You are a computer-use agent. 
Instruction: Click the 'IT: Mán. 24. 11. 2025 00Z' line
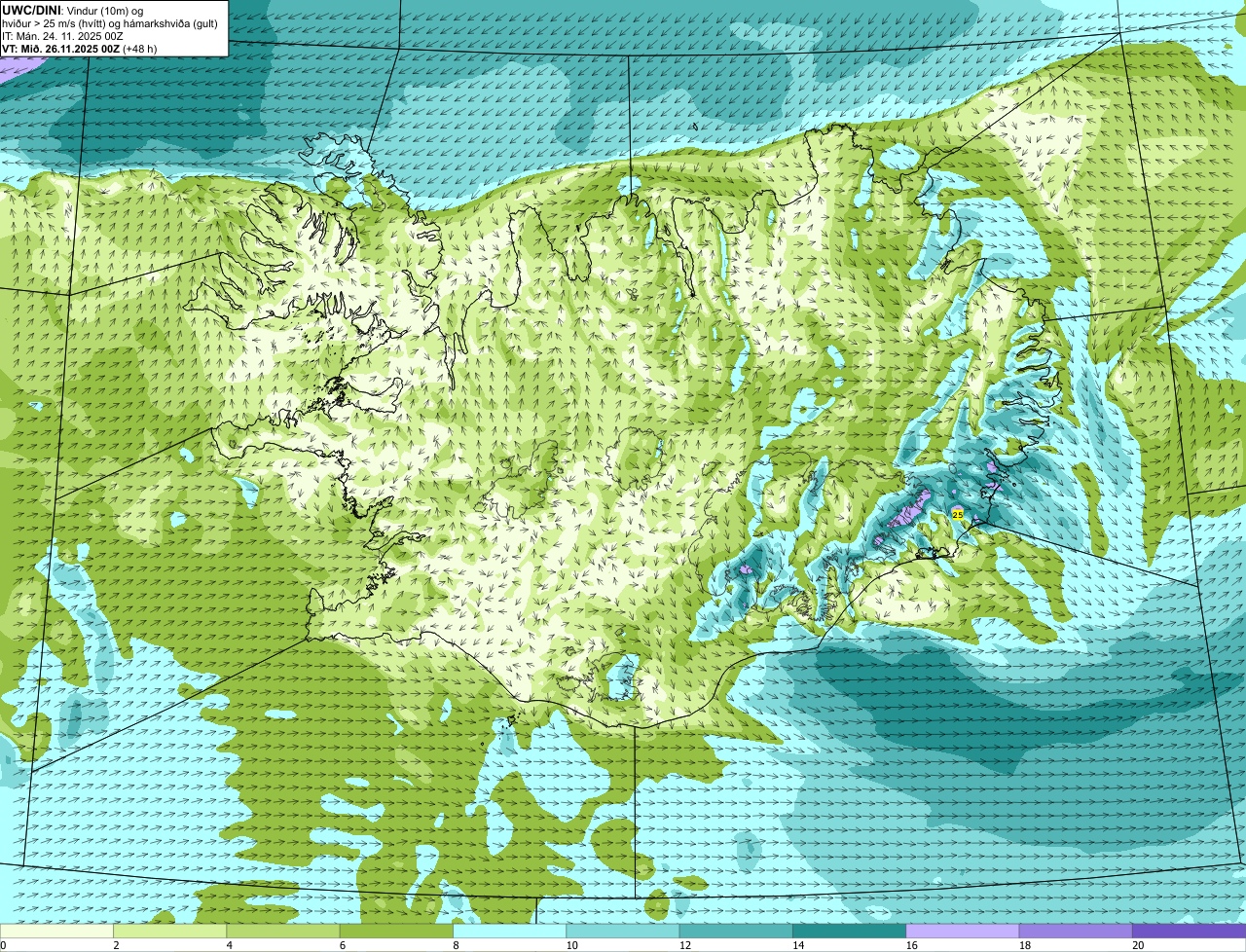click(x=62, y=36)
